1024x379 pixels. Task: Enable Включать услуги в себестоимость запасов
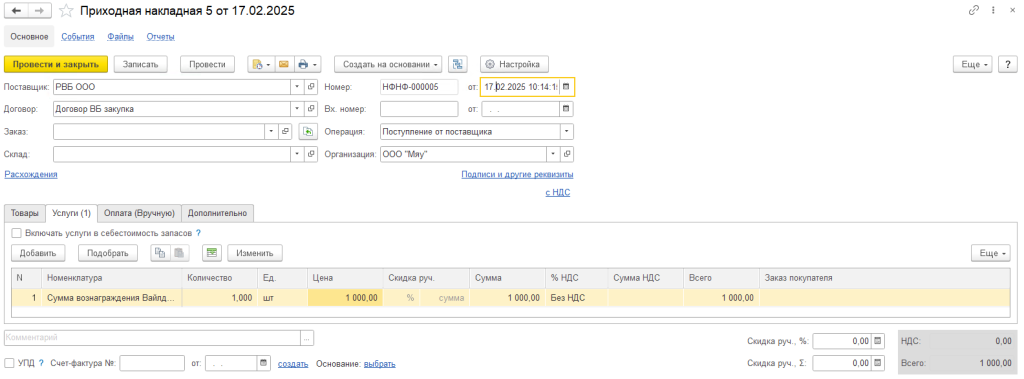[x=16, y=233]
